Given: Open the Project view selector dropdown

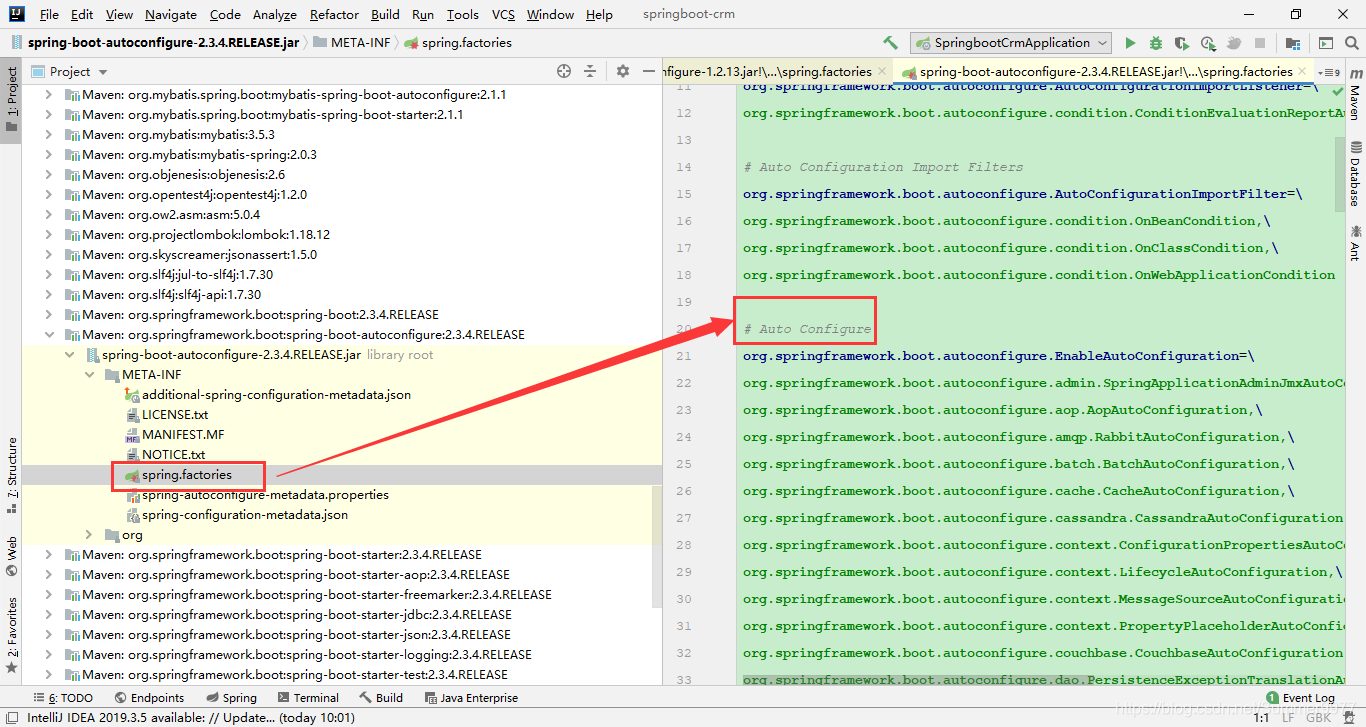Looking at the screenshot, I should click(x=103, y=72).
